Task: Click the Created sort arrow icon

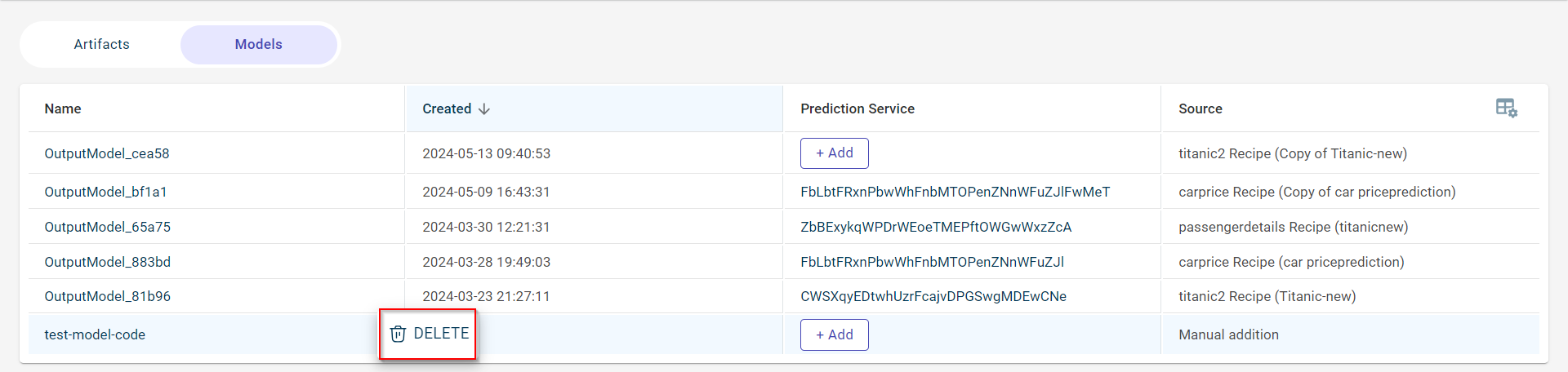Action: 484,108
